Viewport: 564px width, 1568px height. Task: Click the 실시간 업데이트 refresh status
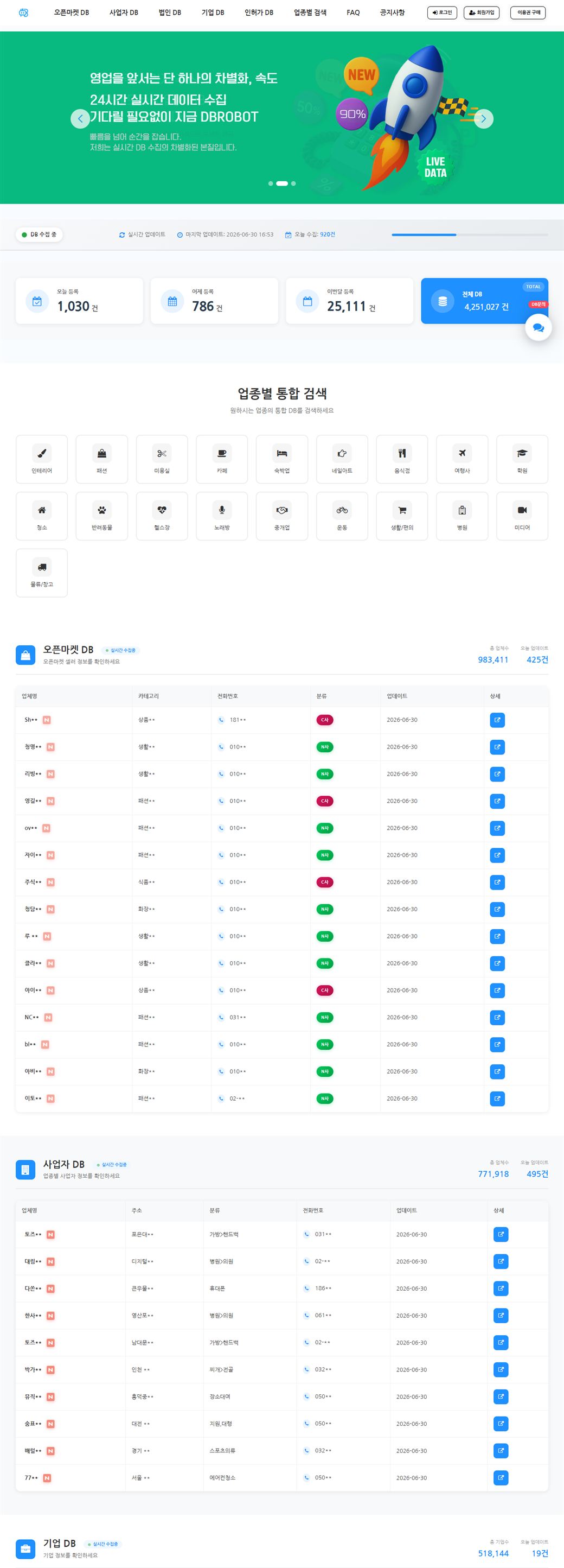[x=143, y=234]
